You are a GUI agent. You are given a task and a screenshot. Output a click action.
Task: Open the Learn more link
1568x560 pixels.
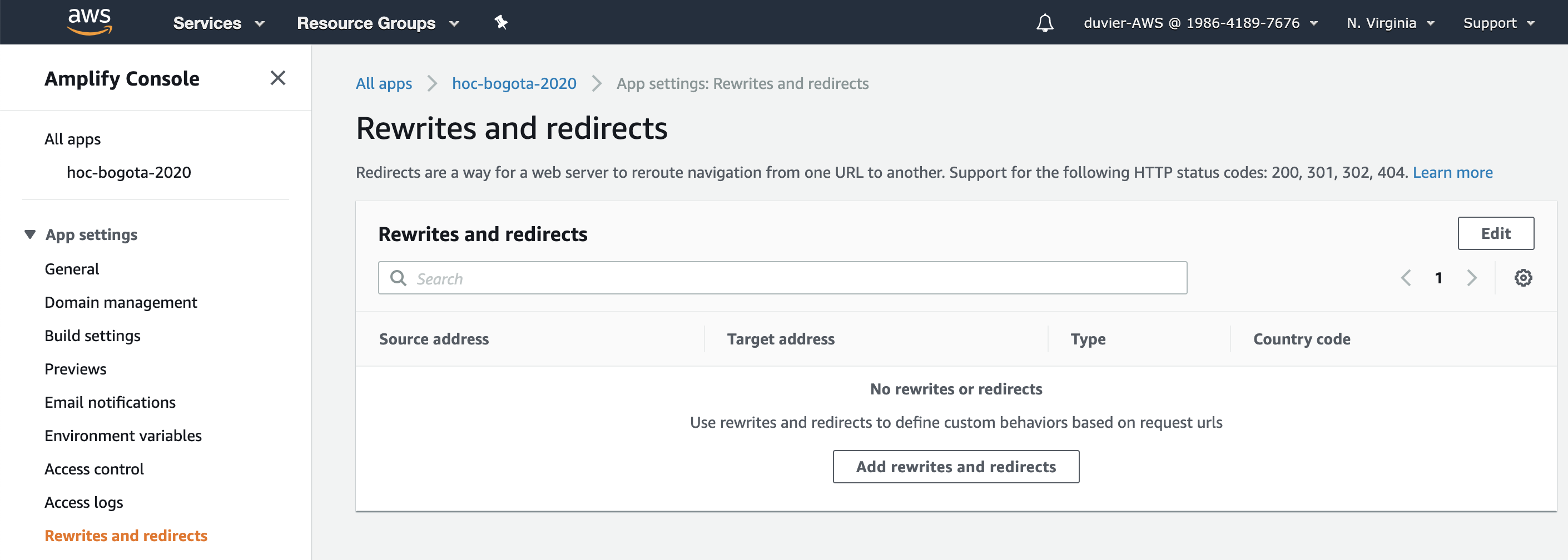click(x=1452, y=173)
